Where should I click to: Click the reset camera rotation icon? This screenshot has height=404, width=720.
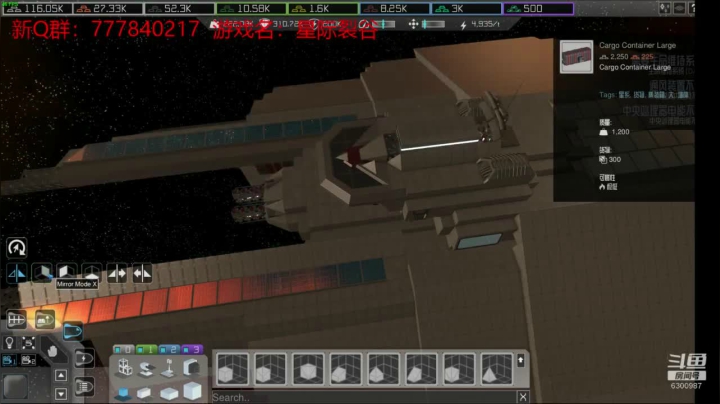(17, 248)
